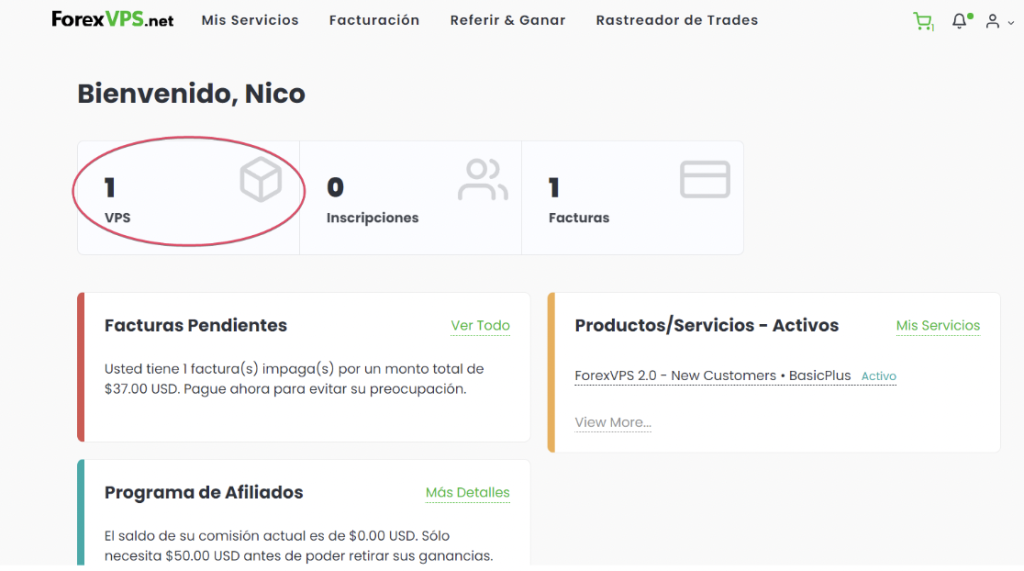Open Más Detalles for Programa de Afiliados
Screen dimensions: 1024x571
[x=467, y=492]
